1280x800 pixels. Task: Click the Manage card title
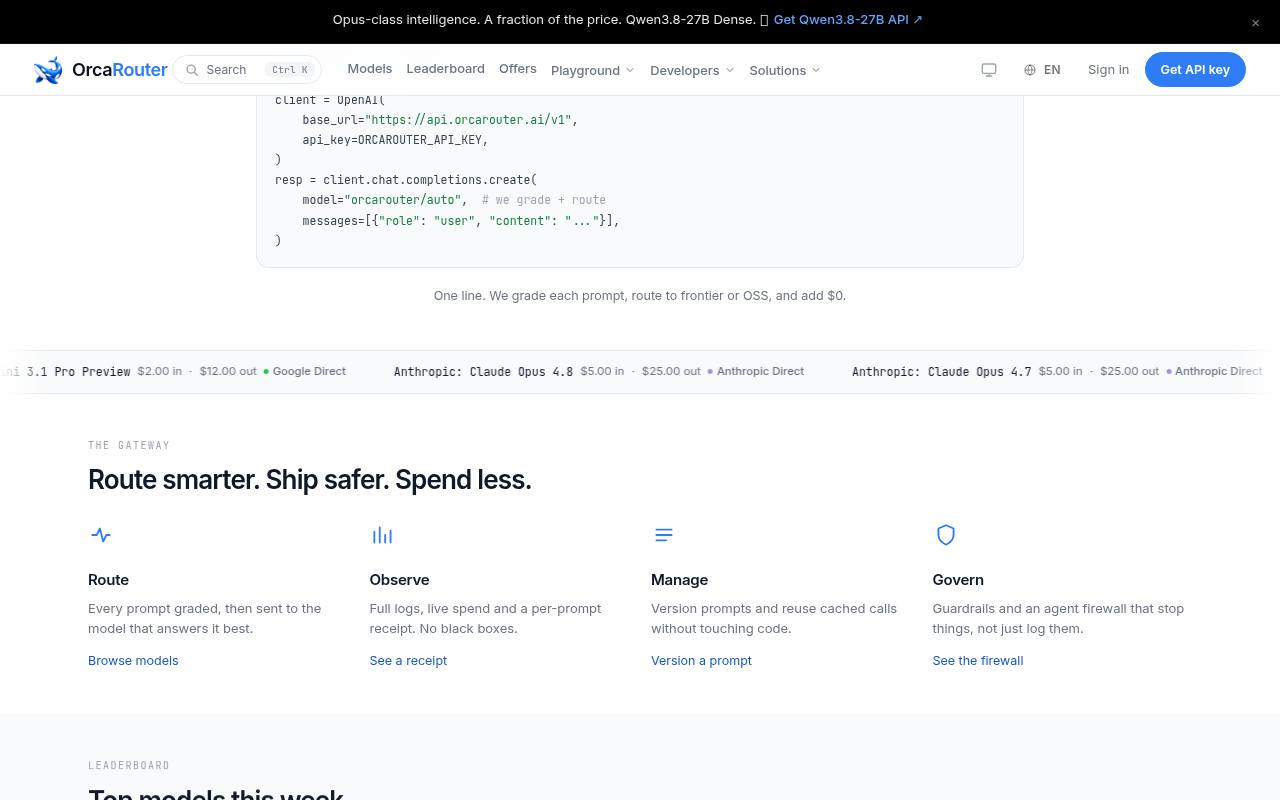(679, 580)
